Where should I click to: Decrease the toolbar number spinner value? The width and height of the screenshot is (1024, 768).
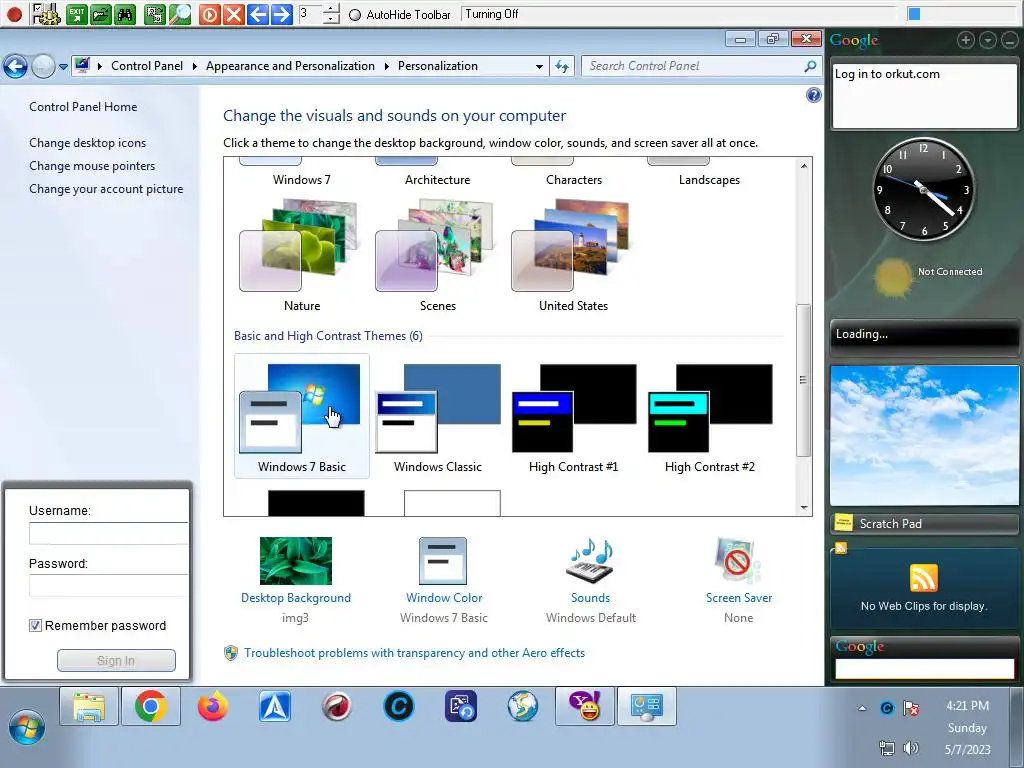point(332,19)
